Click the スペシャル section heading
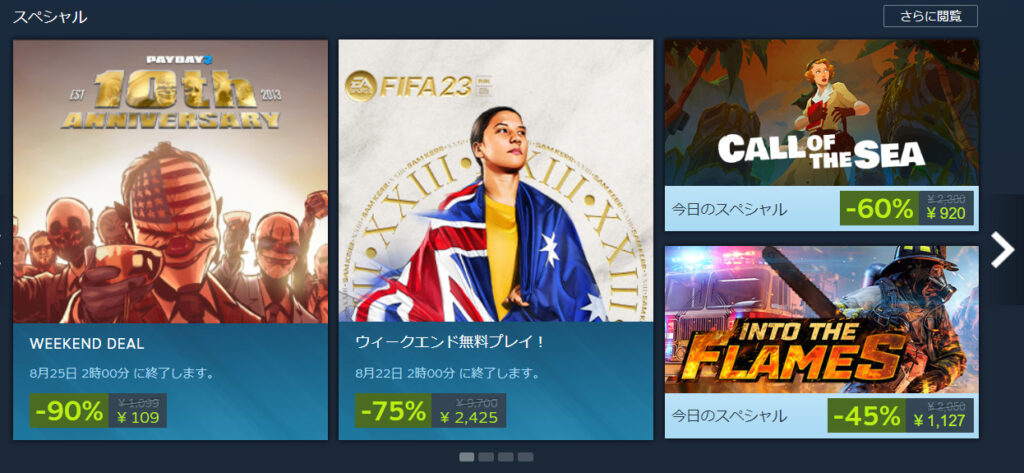1024x473 pixels. point(50,17)
